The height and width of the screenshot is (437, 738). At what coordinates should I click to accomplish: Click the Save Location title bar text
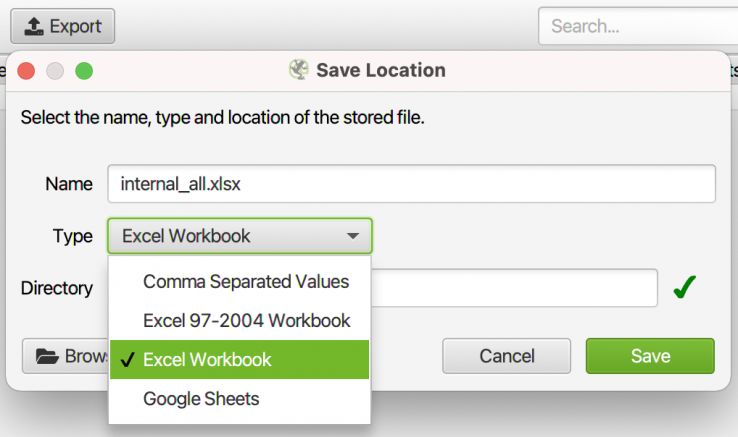click(x=381, y=71)
